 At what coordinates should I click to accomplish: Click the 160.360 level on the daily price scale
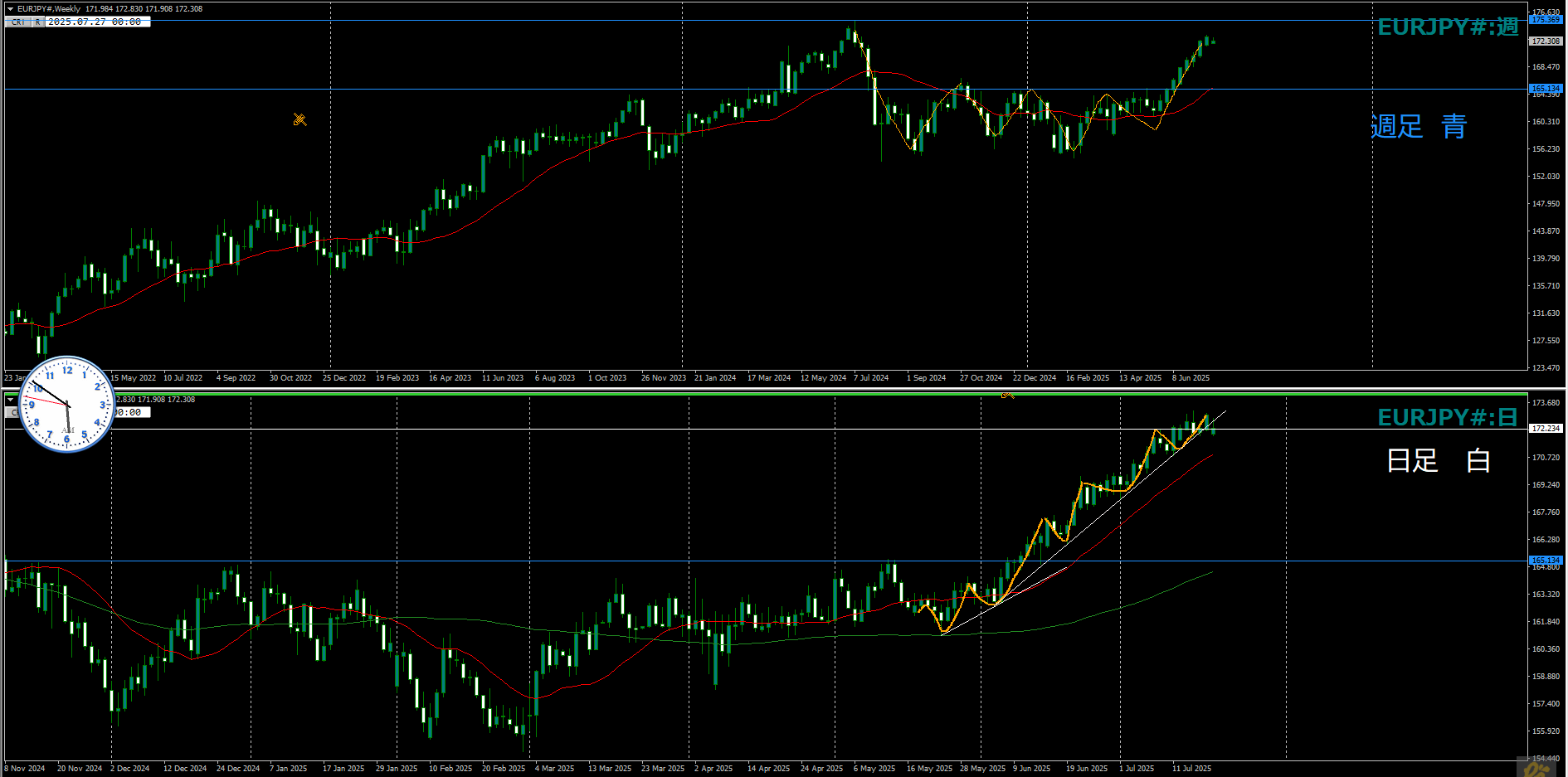point(1546,649)
